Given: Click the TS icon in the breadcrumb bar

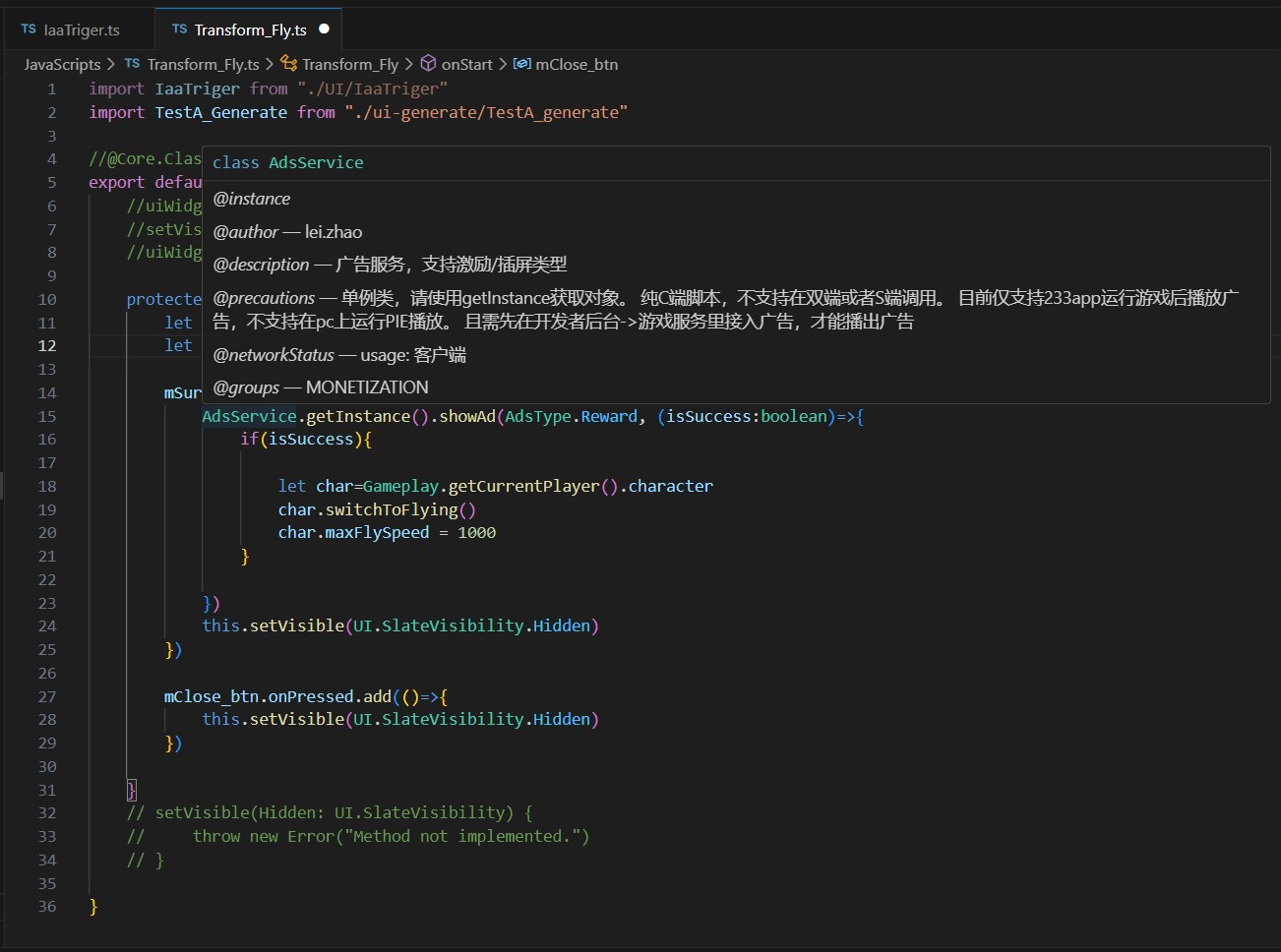Looking at the screenshot, I should coord(132,64).
